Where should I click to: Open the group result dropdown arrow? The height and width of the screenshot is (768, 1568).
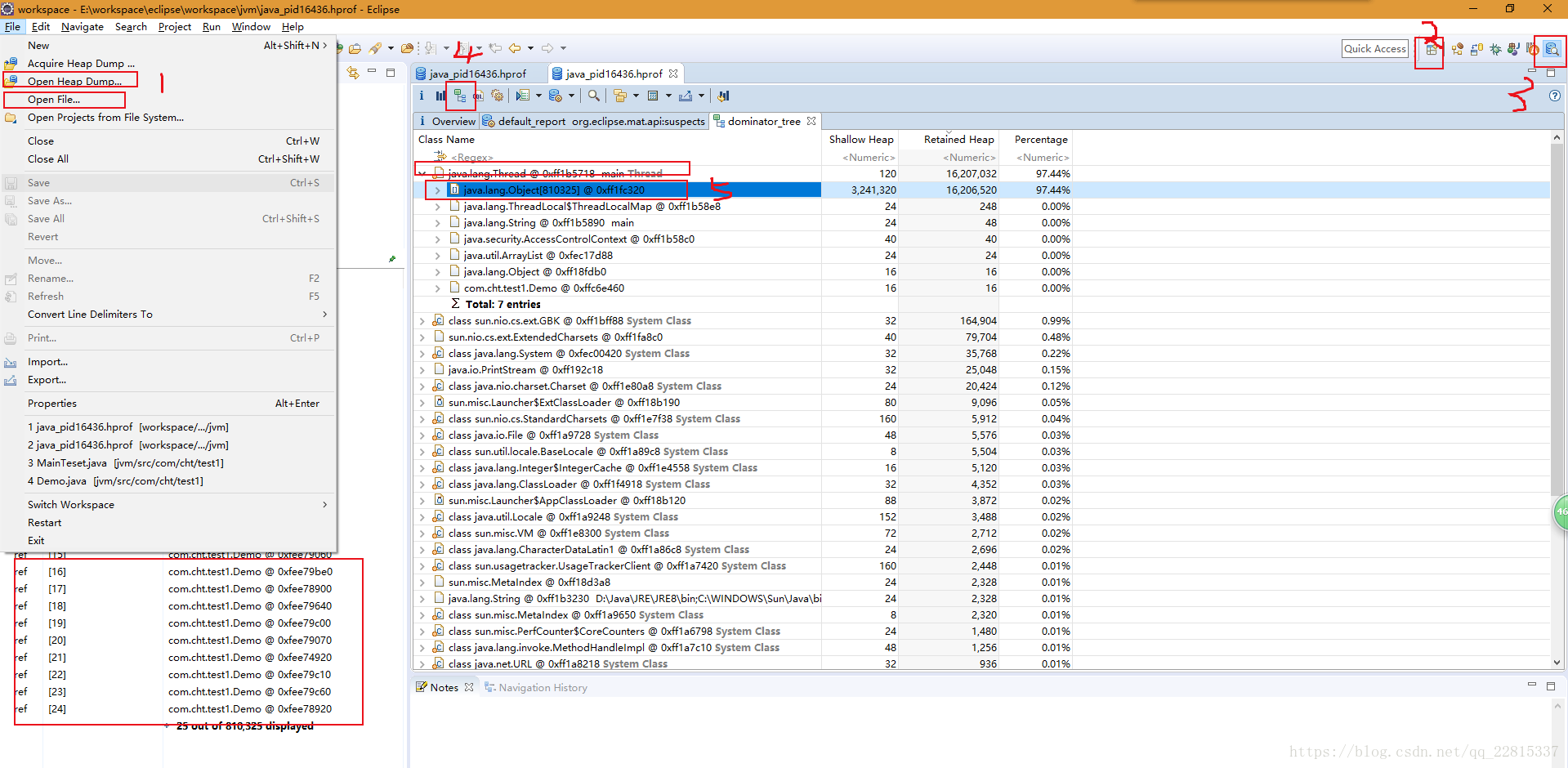(x=636, y=96)
